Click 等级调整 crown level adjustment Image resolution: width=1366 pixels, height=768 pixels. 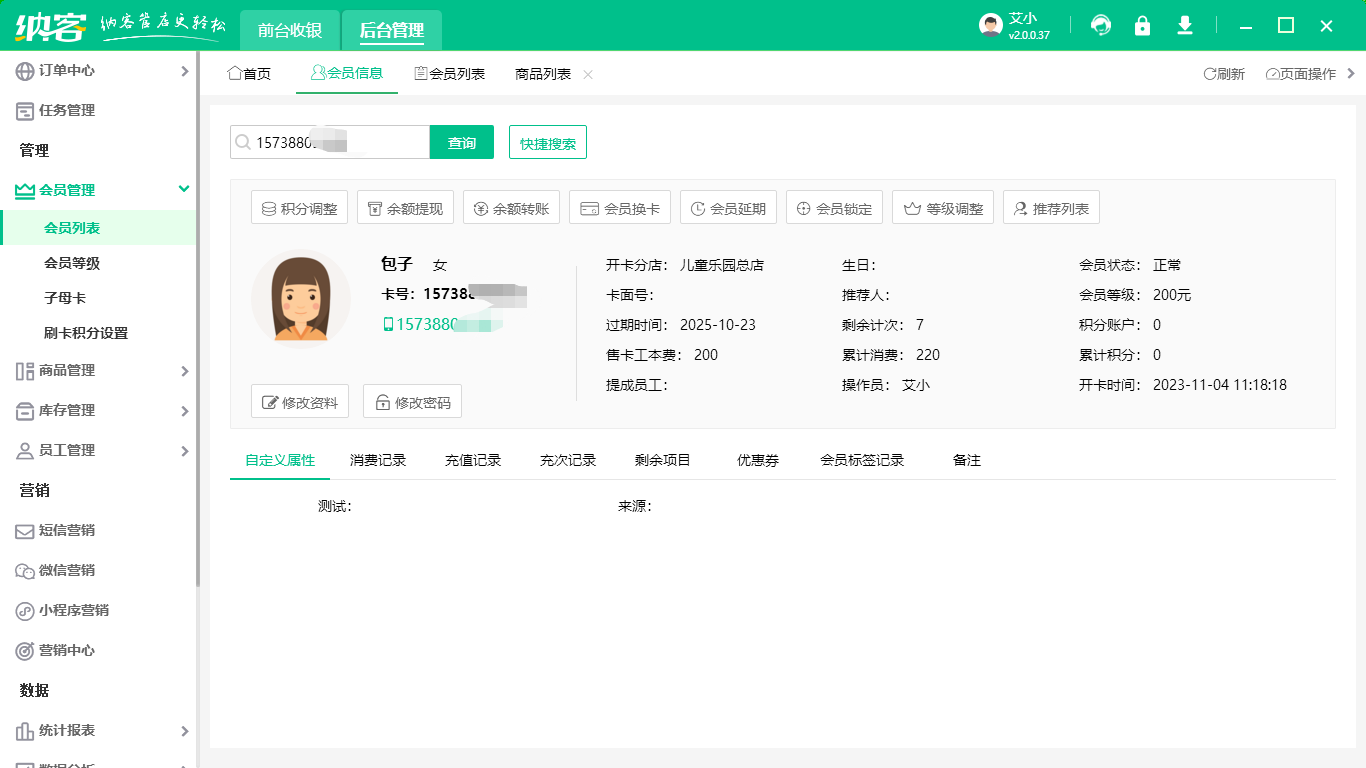pyautogui.click(x=943, y=208)
